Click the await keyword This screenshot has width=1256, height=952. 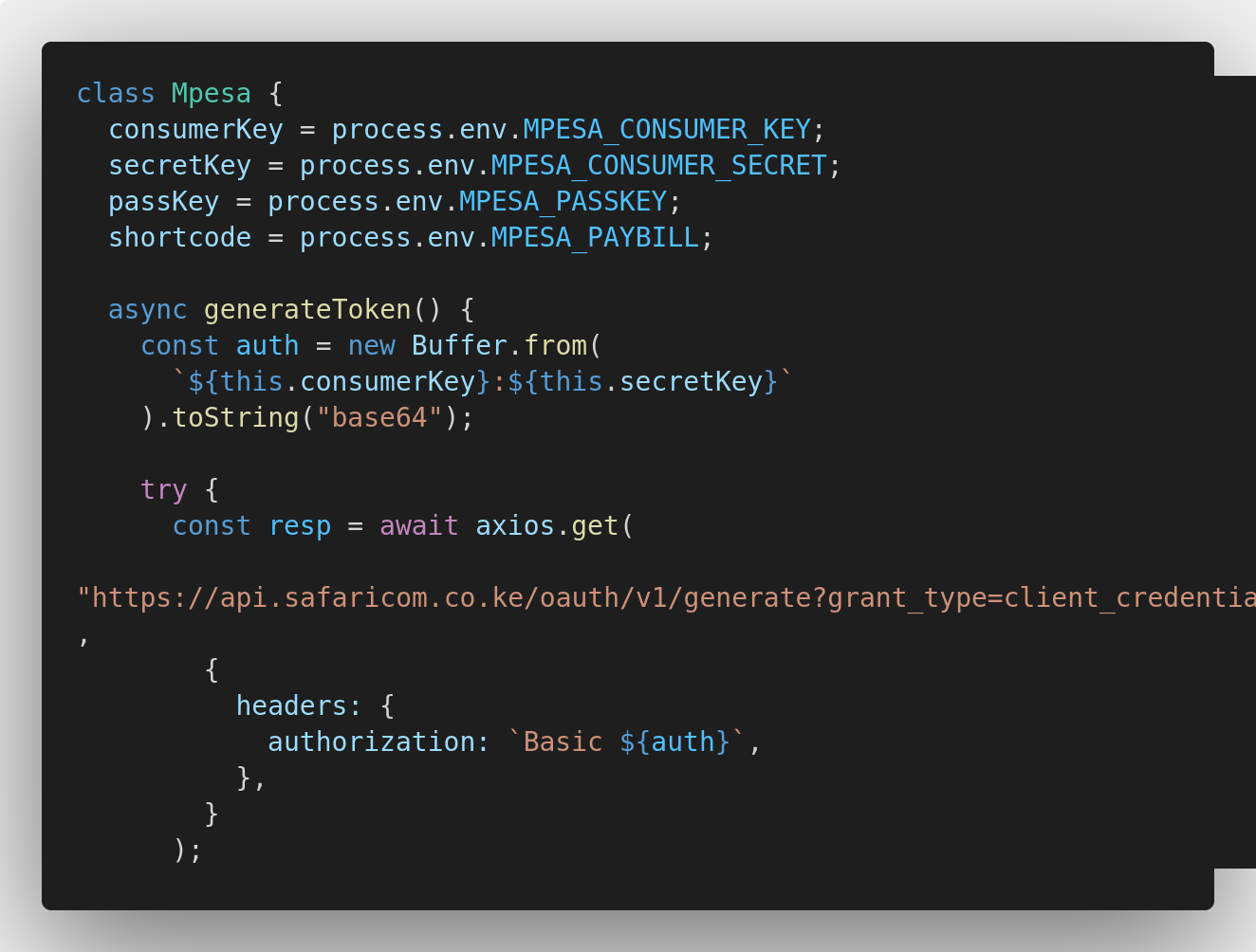click(x=418, y=526)
